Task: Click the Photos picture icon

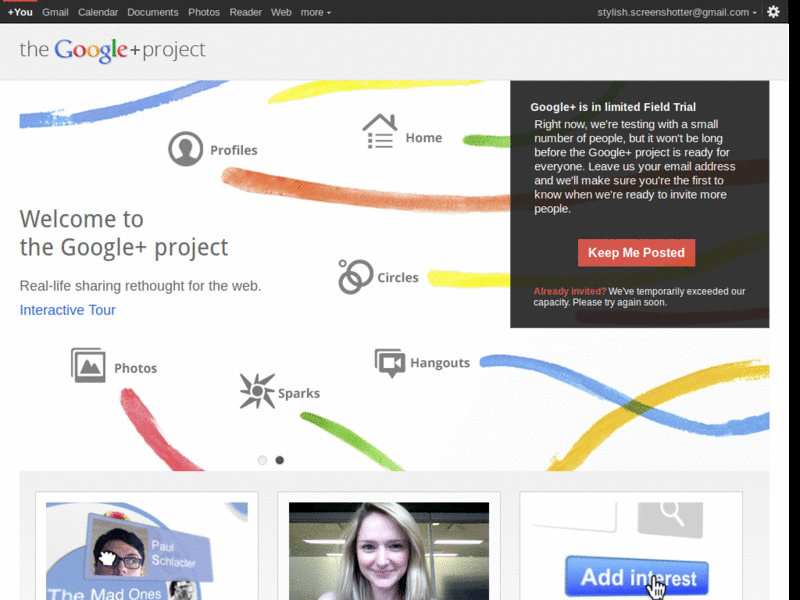Action: click(88, 365)
